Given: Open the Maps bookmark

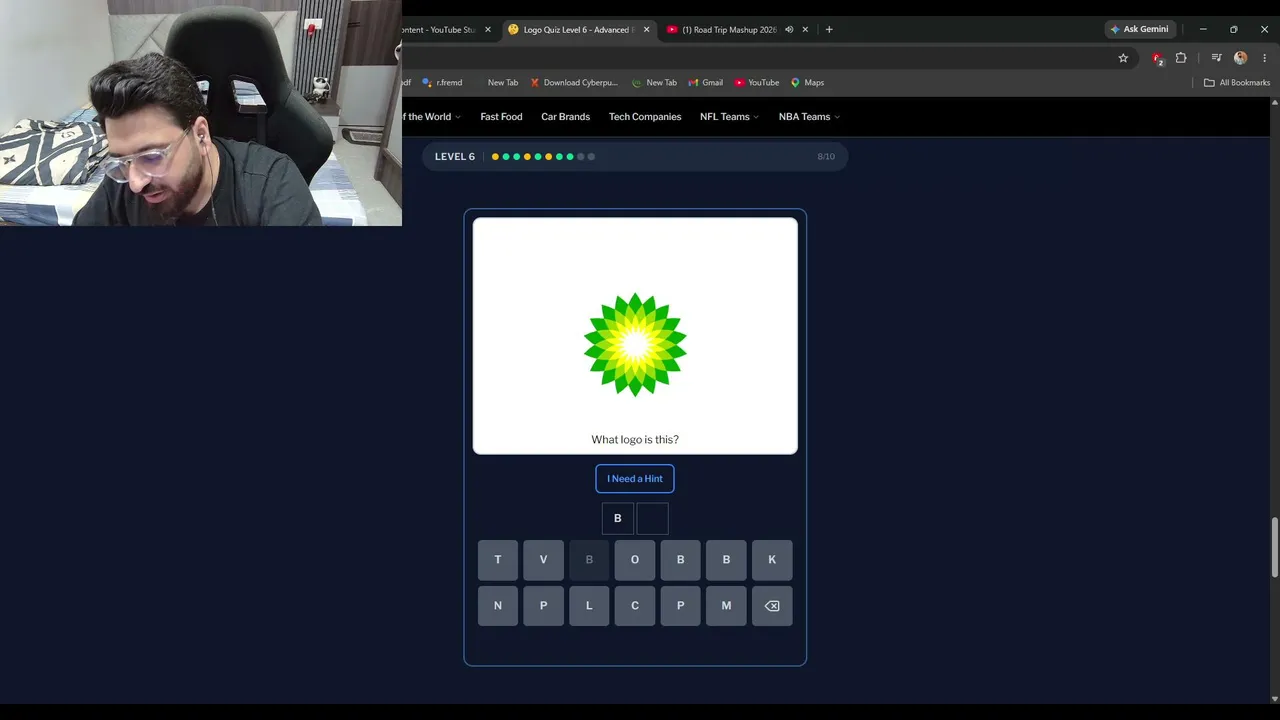Looking at the screenshot, I should click(x=807, y=83).
